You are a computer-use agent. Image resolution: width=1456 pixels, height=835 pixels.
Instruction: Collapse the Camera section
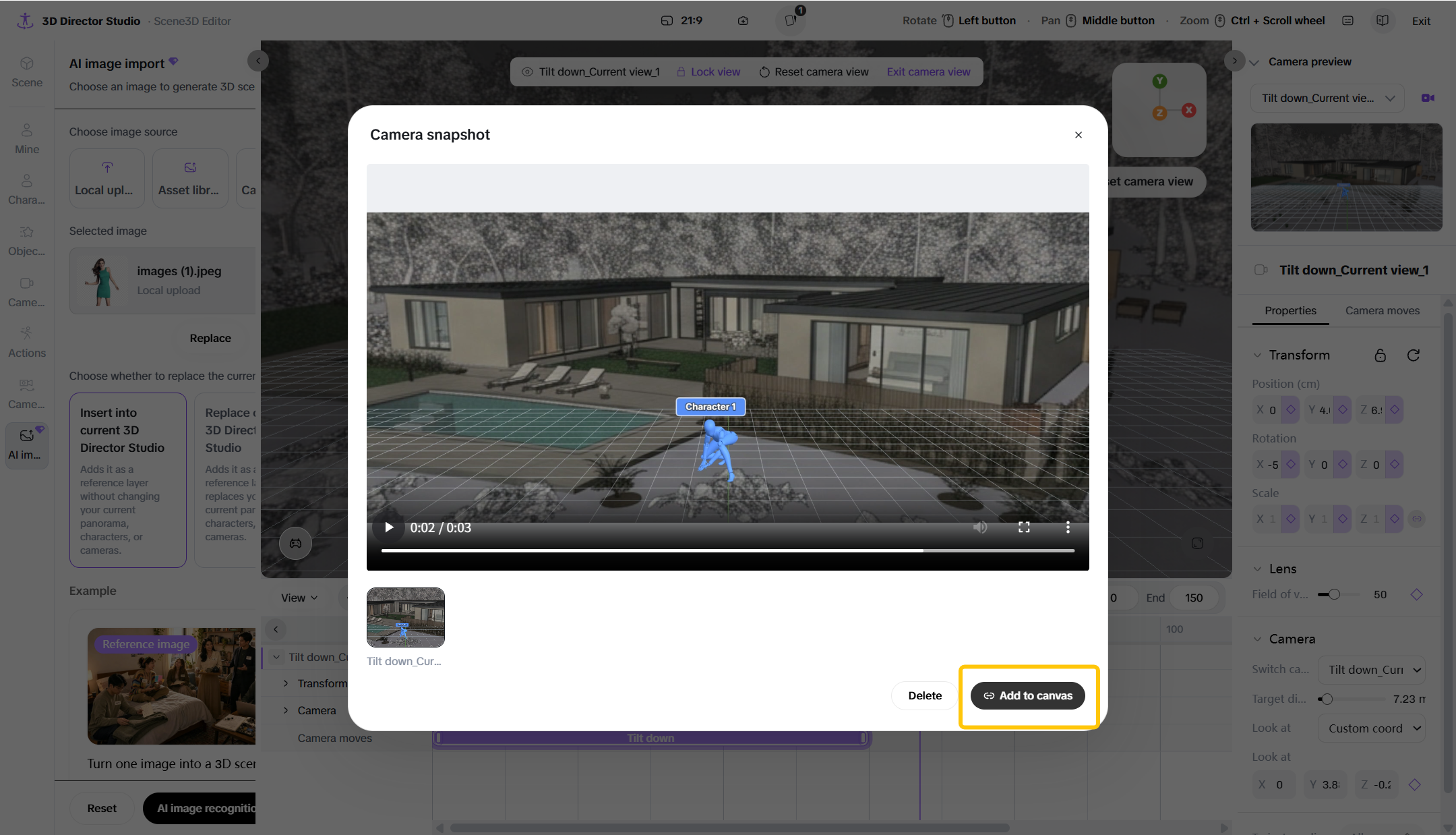click(x=1257, y=639)
